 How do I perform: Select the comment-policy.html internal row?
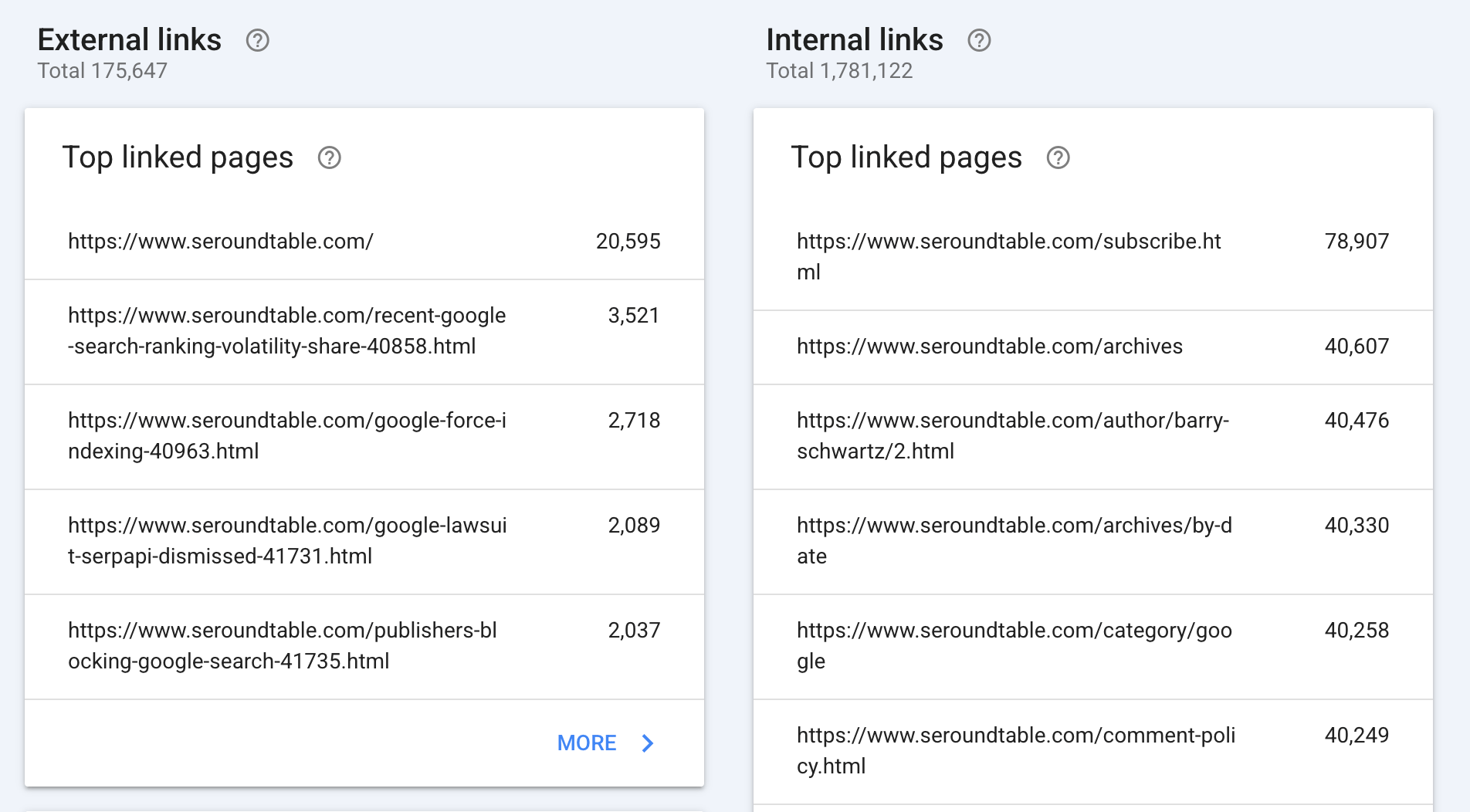click(1093, 752)
